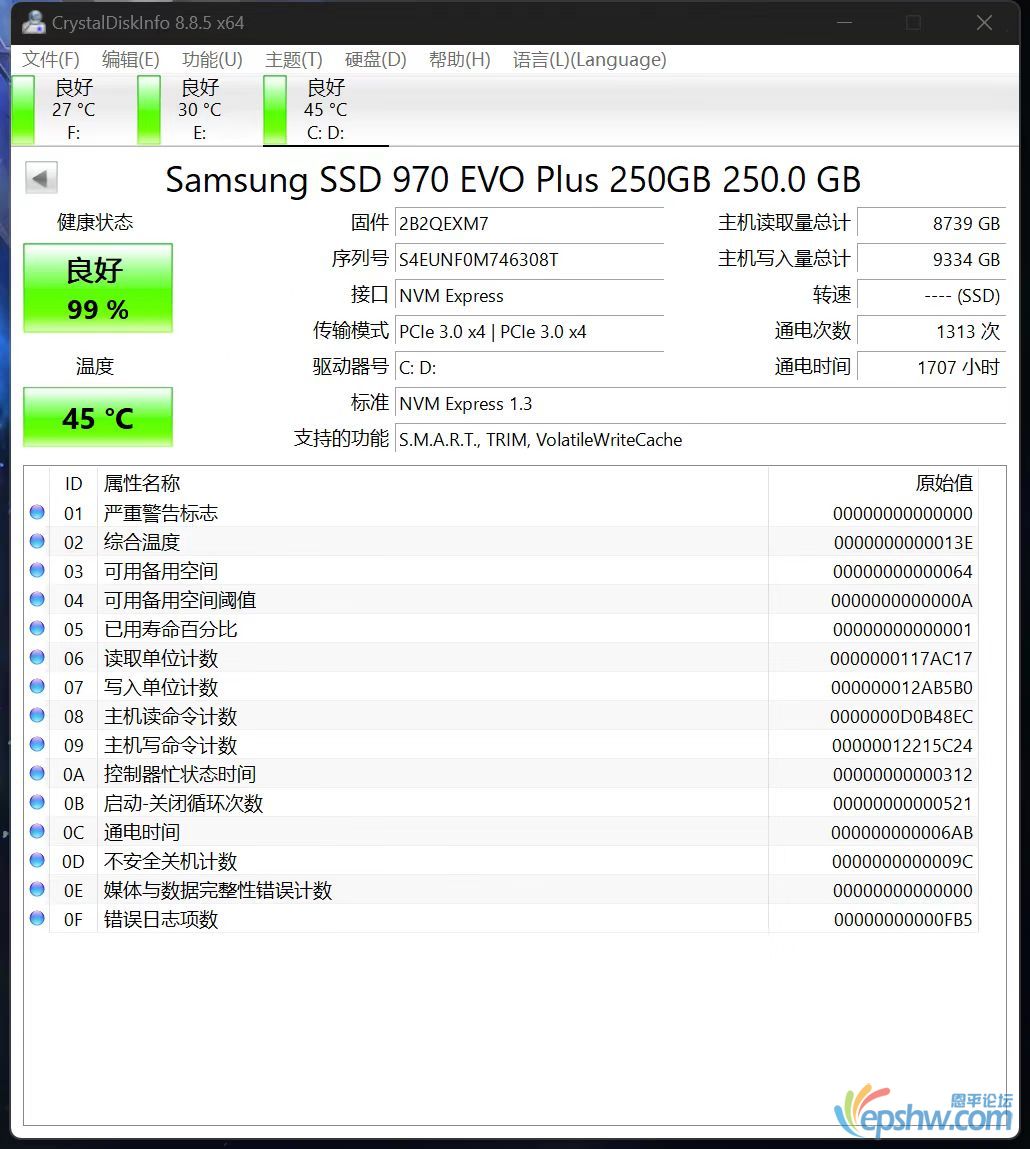Click status dot for 可用备用空间阈值 row

click(37, 599)
